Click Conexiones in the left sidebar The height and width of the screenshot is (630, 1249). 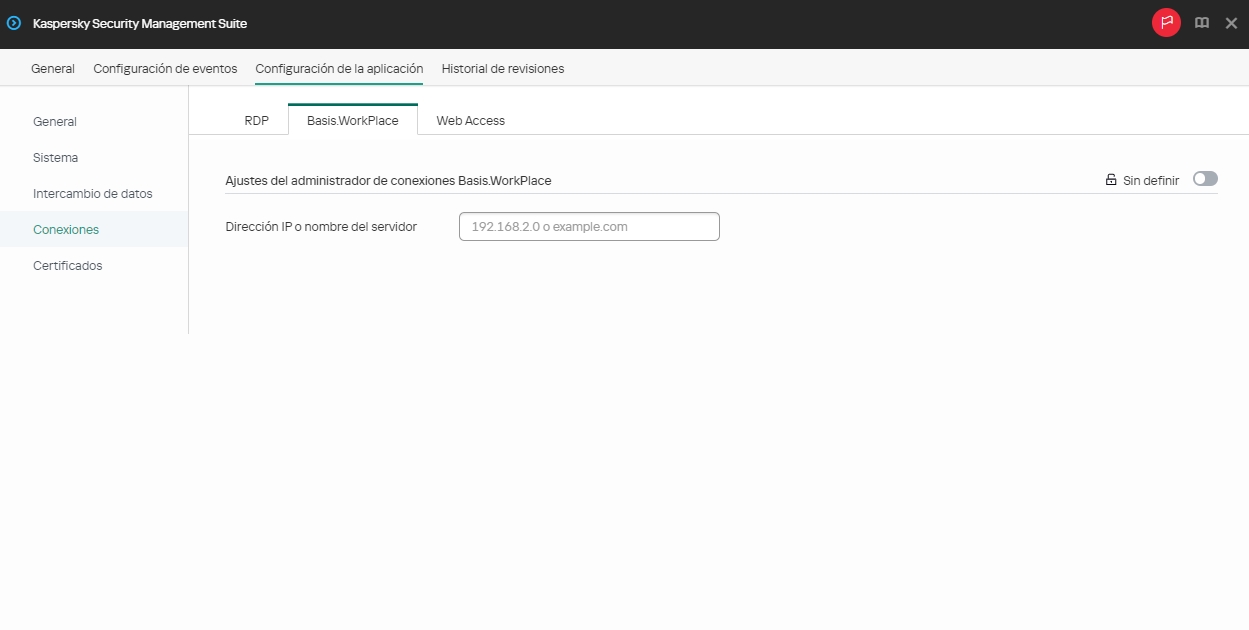(x=66, y=229)
